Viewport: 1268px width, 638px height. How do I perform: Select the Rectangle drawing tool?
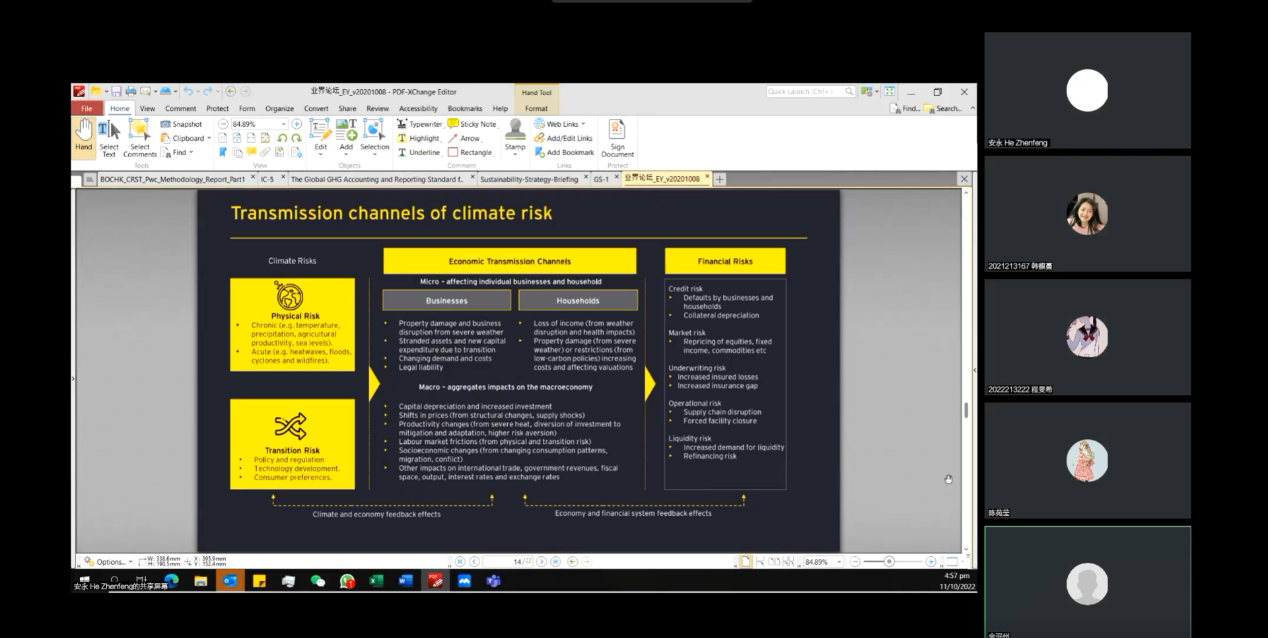(470, 152)
